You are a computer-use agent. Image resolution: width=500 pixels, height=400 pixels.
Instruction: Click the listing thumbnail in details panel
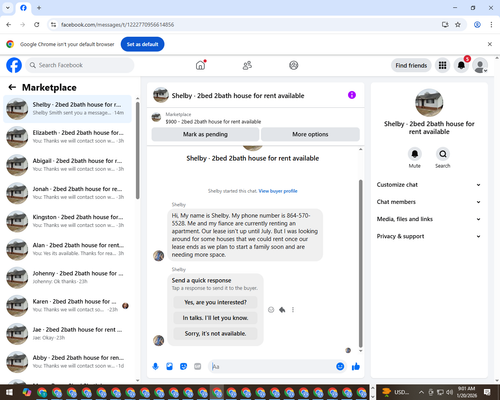[429, 103]
